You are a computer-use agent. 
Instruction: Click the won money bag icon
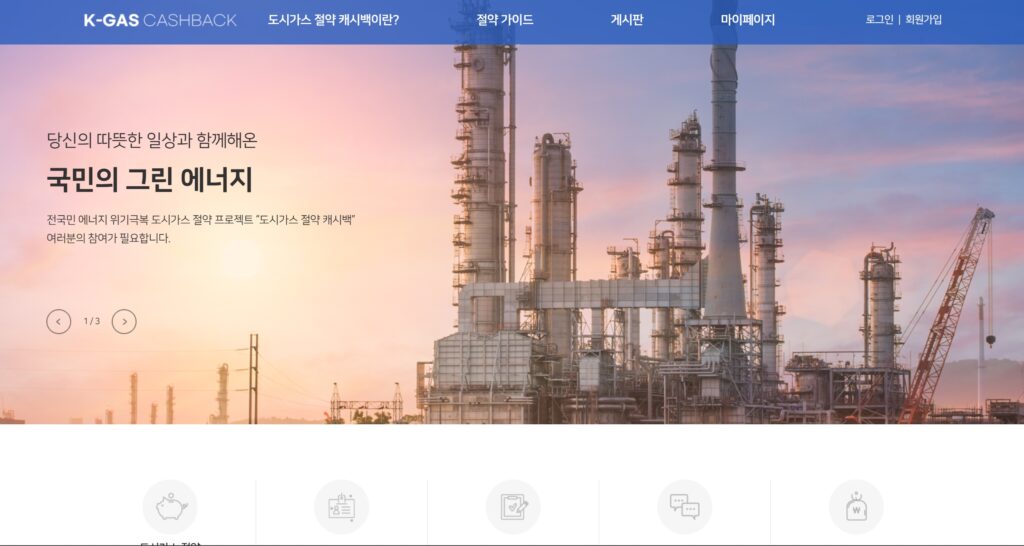tap(856, 507)
